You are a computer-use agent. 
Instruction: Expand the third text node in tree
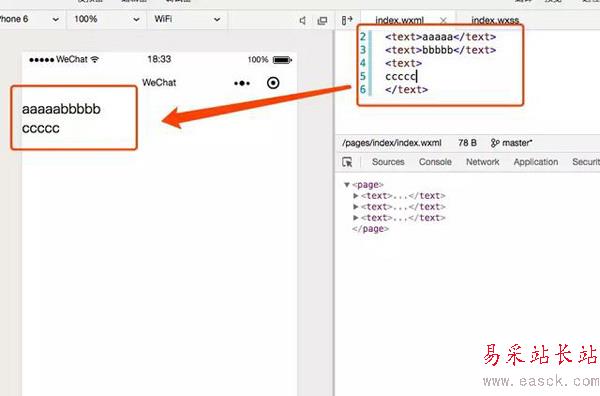(x=355, y=218)
